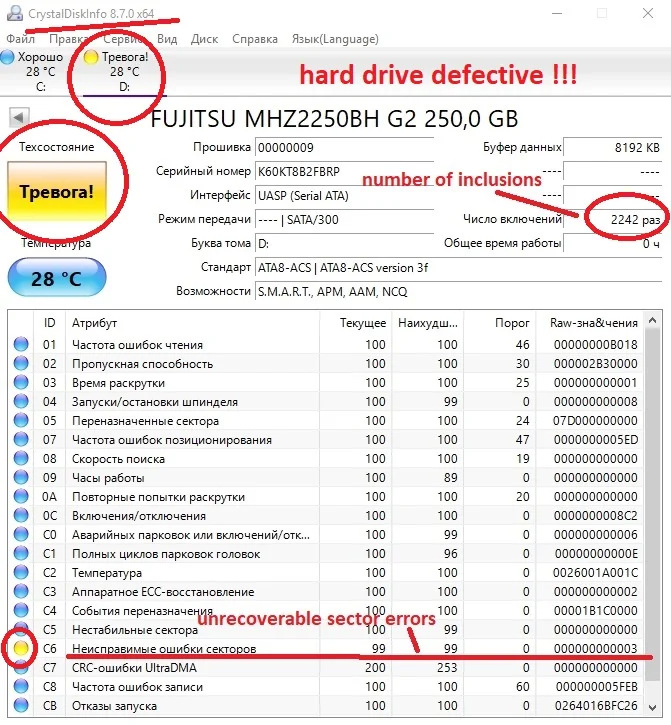Click the status icon for attribute C3
The image size is (671, 725).
[x=21, y=591]
